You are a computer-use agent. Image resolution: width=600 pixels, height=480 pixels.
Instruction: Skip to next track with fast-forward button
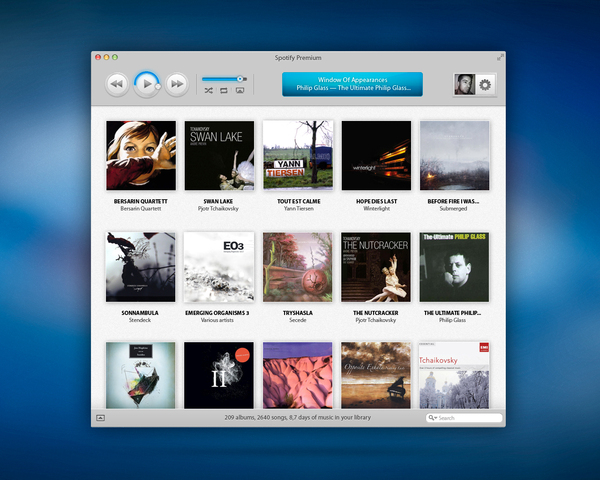click(176, 84)
